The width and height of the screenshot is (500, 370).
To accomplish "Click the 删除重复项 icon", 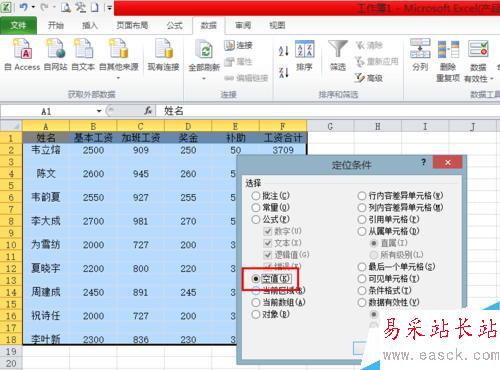I will tap(448, 49).
